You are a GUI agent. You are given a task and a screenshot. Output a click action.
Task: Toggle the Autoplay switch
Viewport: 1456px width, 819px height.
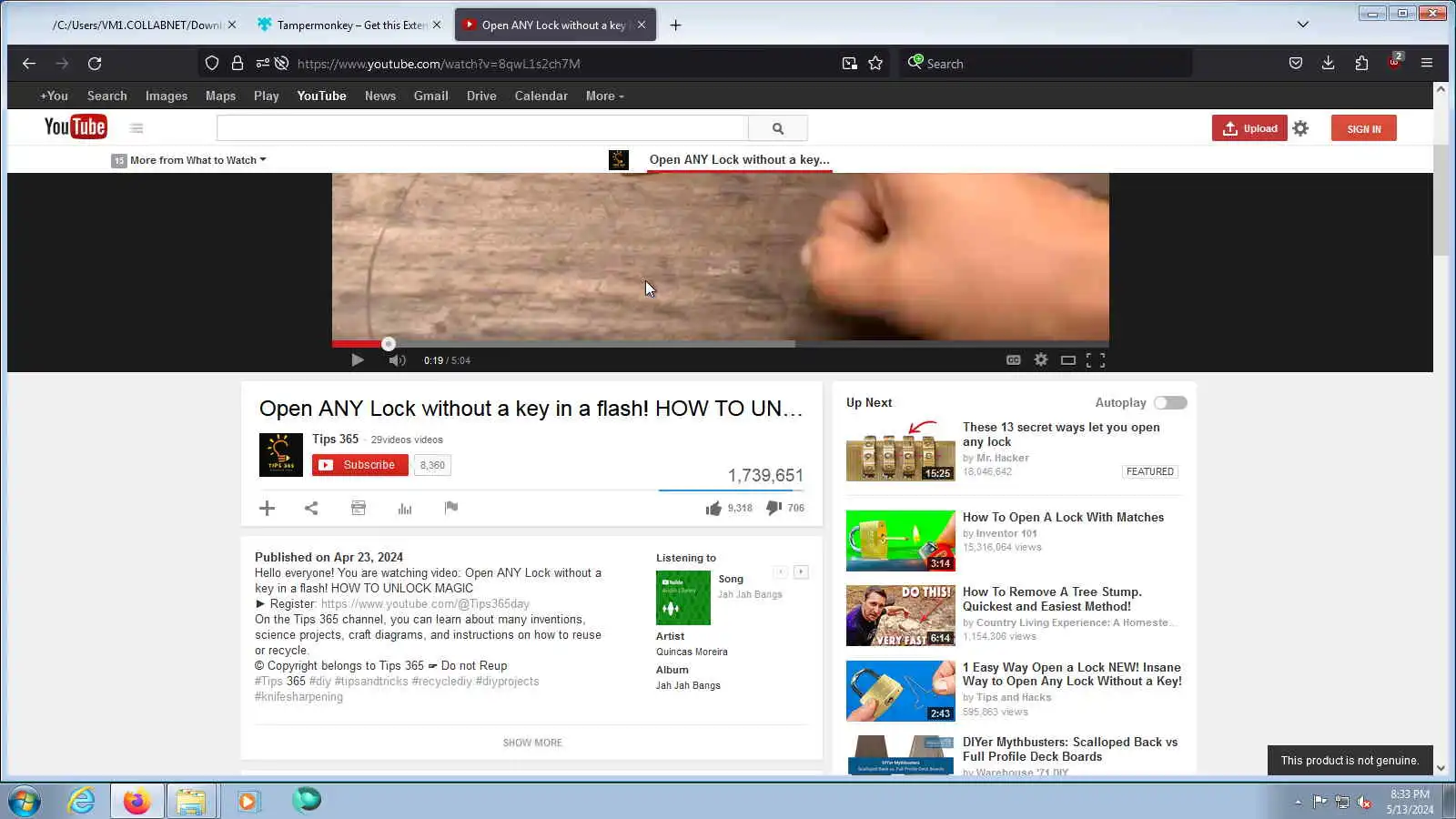coord(1170,403)
